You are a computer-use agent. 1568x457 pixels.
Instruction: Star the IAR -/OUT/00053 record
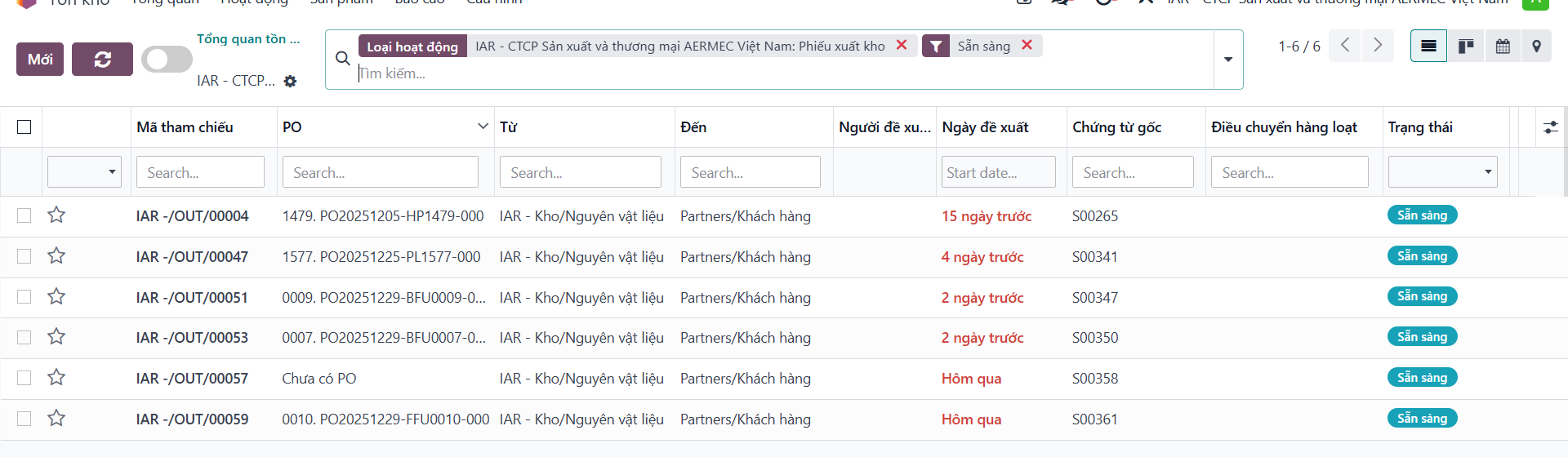[x=56, y=337]
